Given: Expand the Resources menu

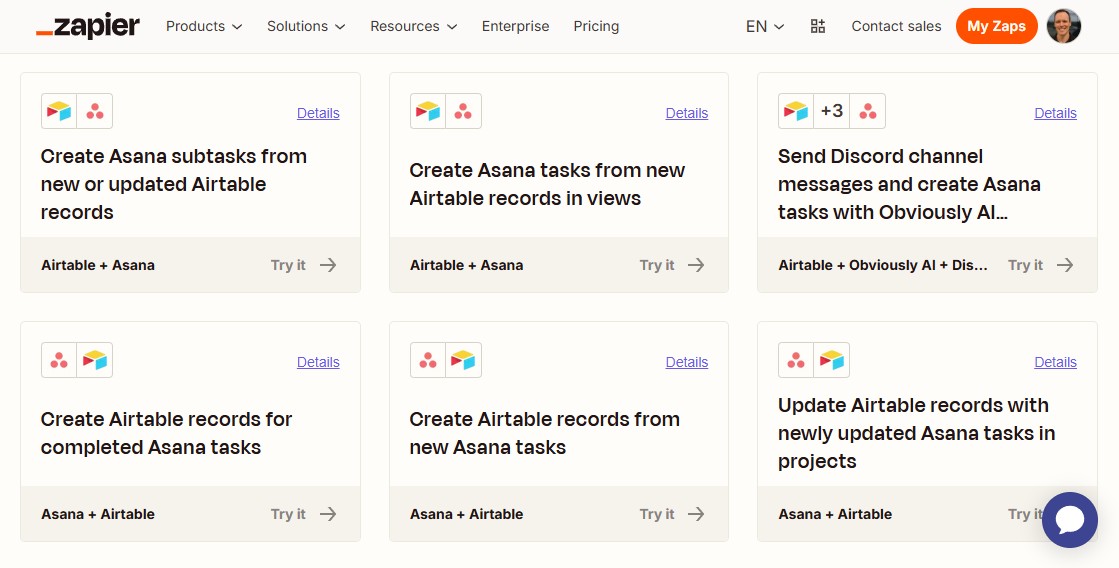Looking at the screenshot, I should tap(414, 26).
